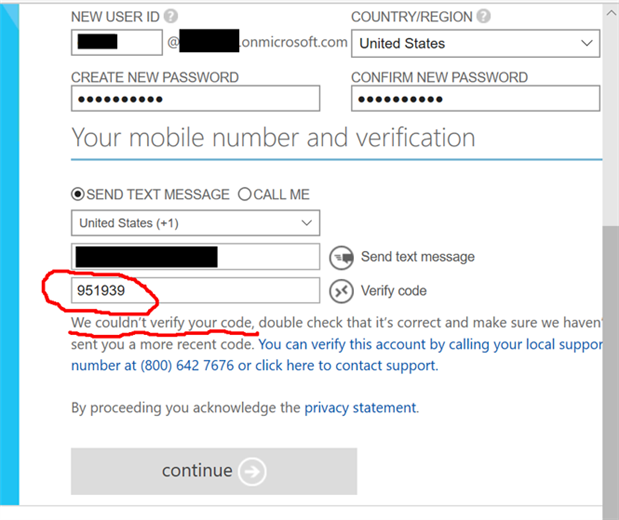The height and width of the screenshot is (520, 619).
Task: Select the Send Text Message radio option
Action: coord(78,195)
